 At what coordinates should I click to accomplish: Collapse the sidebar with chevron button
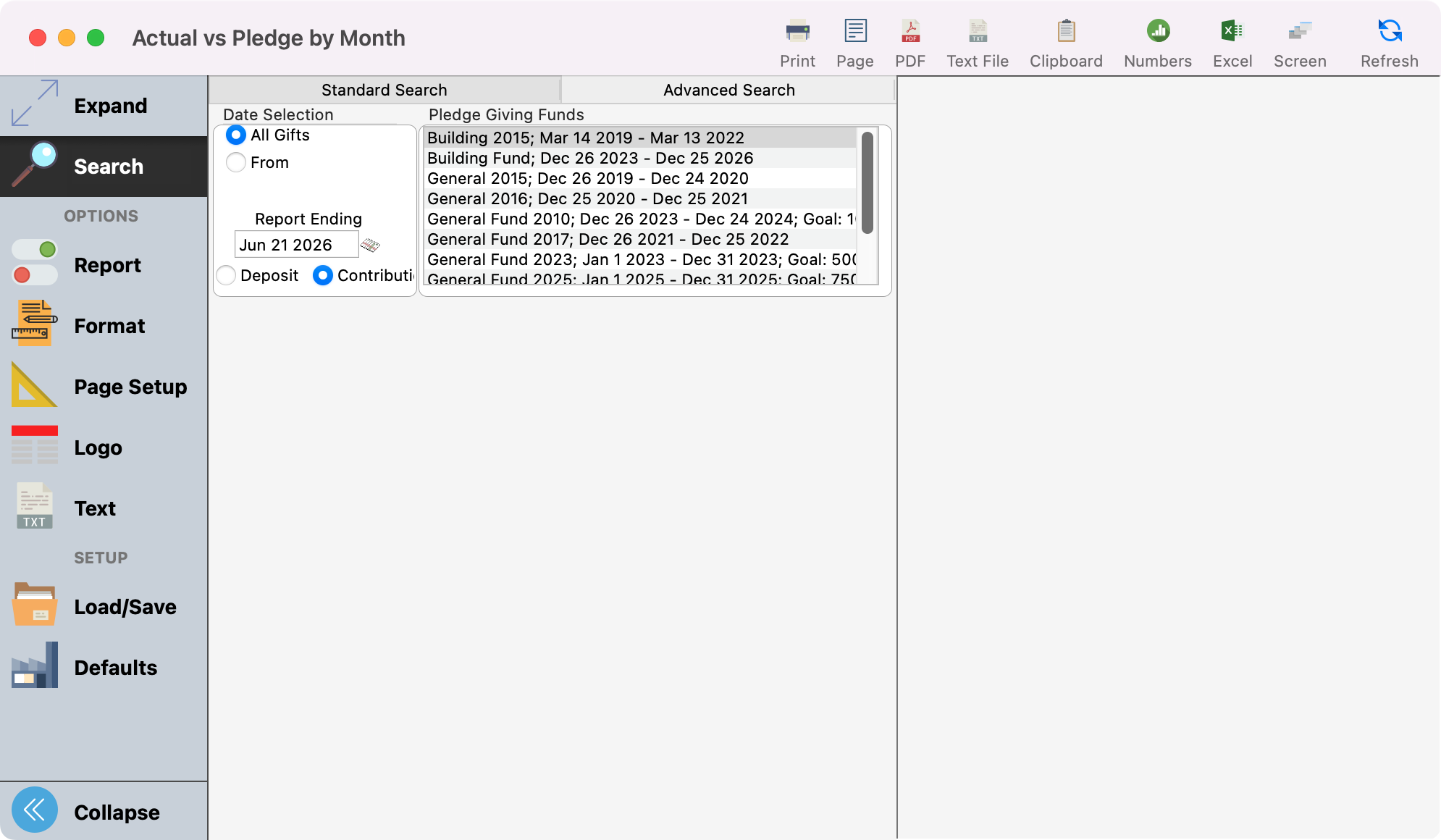click(35, 810)
